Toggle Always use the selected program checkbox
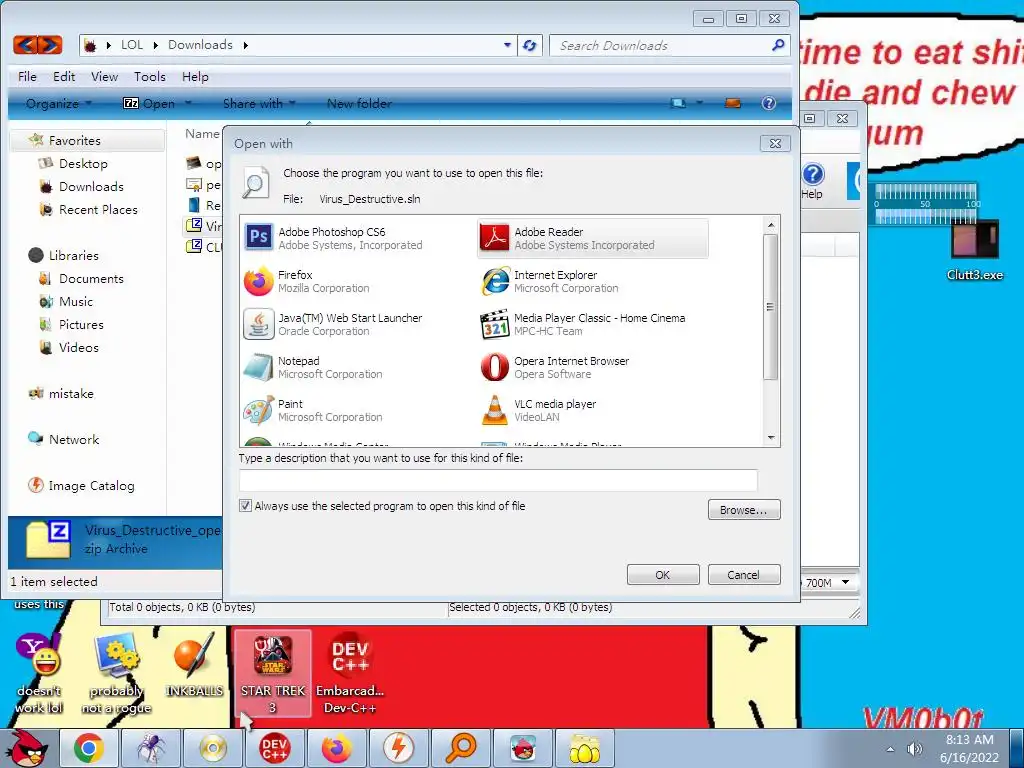This screenshot has width=1024, height=768. pos(245,505)
